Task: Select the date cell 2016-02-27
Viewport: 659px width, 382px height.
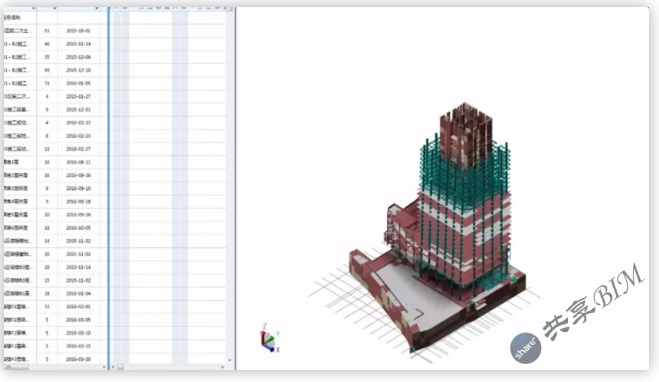Action: 78,149
